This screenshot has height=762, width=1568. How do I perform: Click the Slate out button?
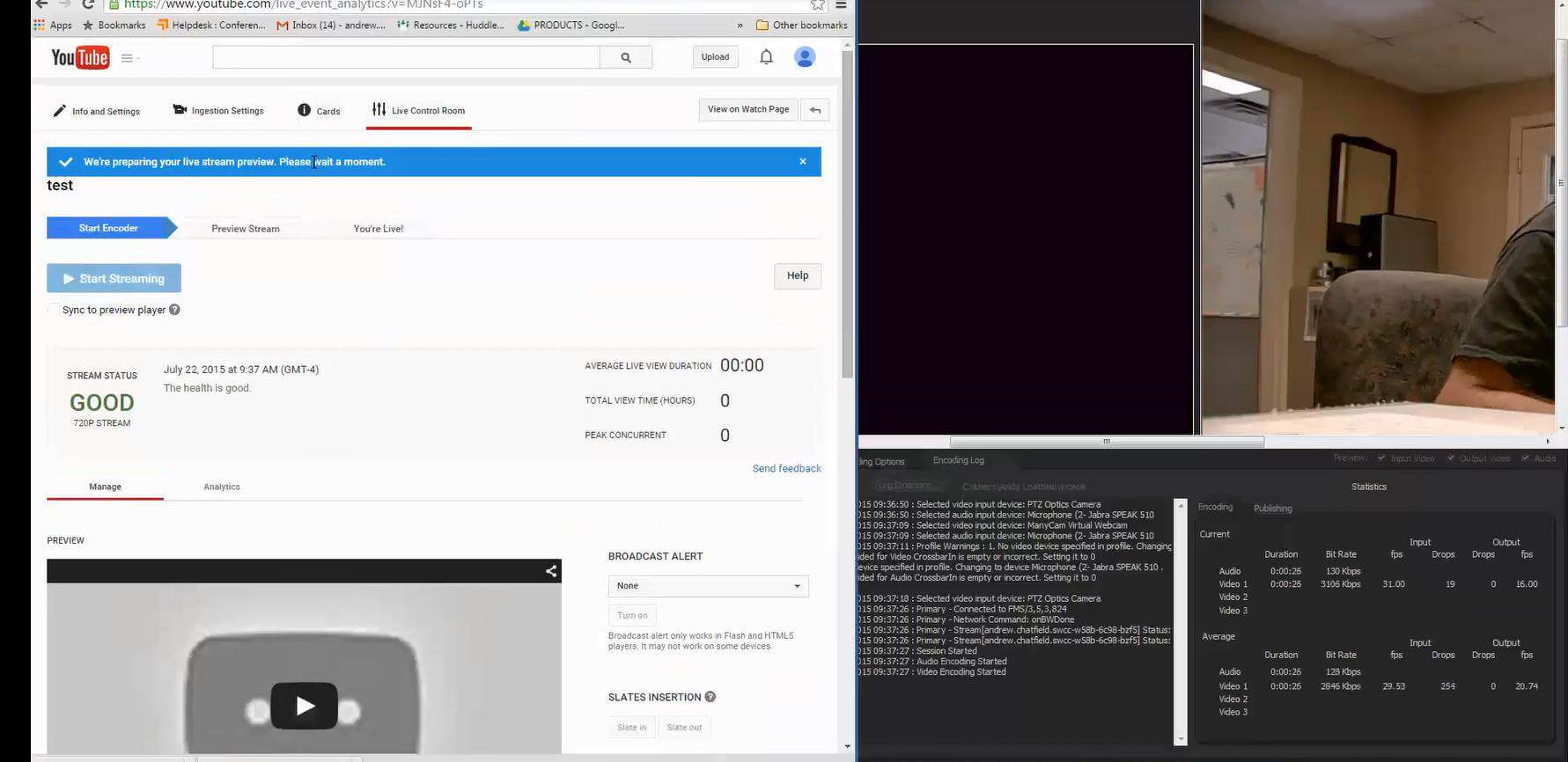[684, 727]
